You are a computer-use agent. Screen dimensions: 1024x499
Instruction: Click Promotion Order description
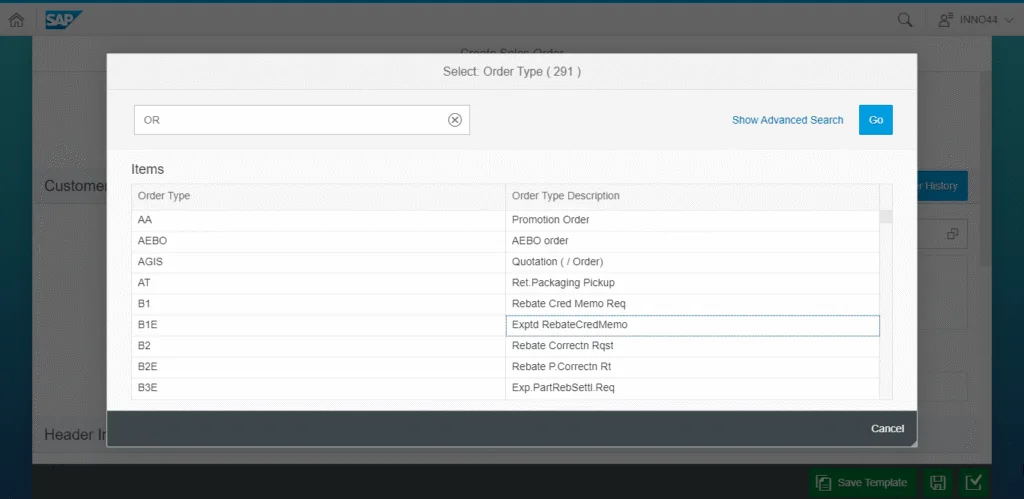coord(551,220)
